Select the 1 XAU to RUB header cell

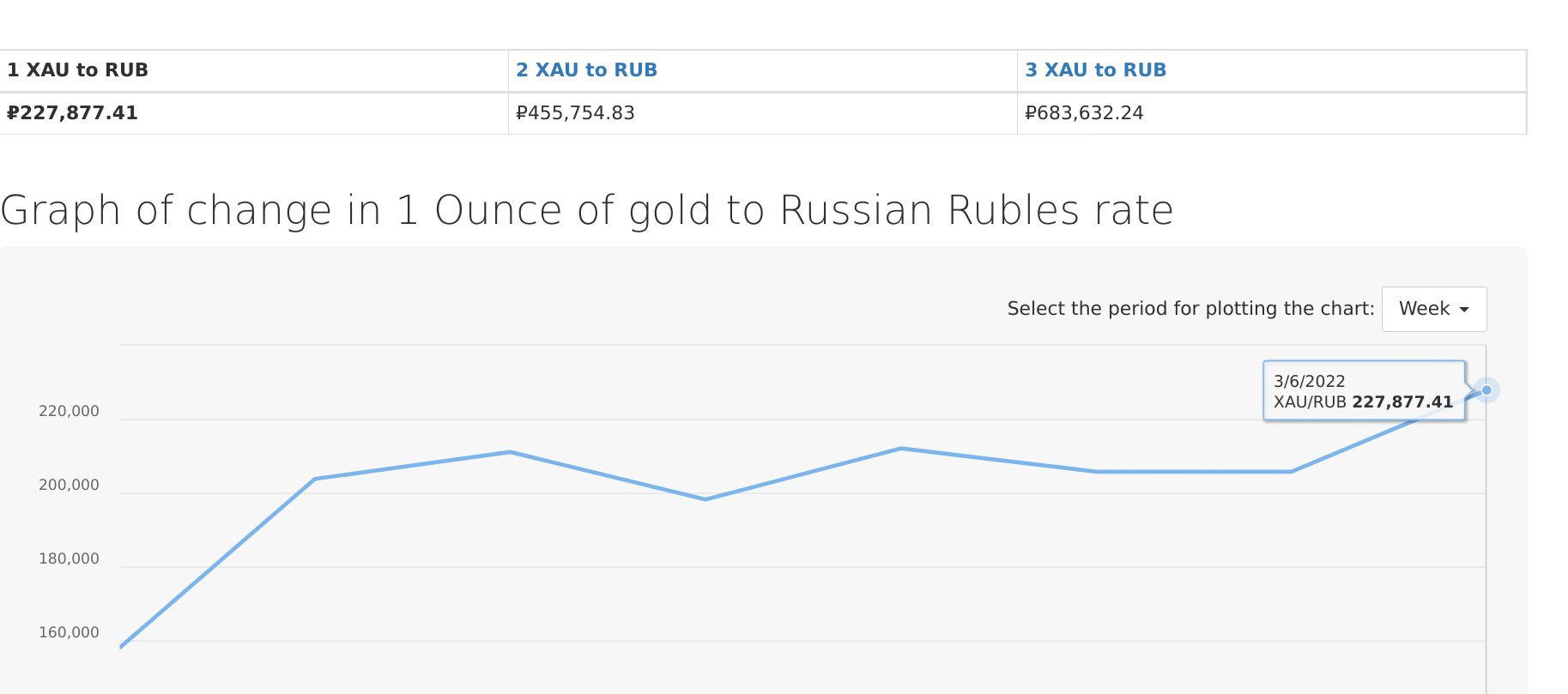tap(77, 70)
